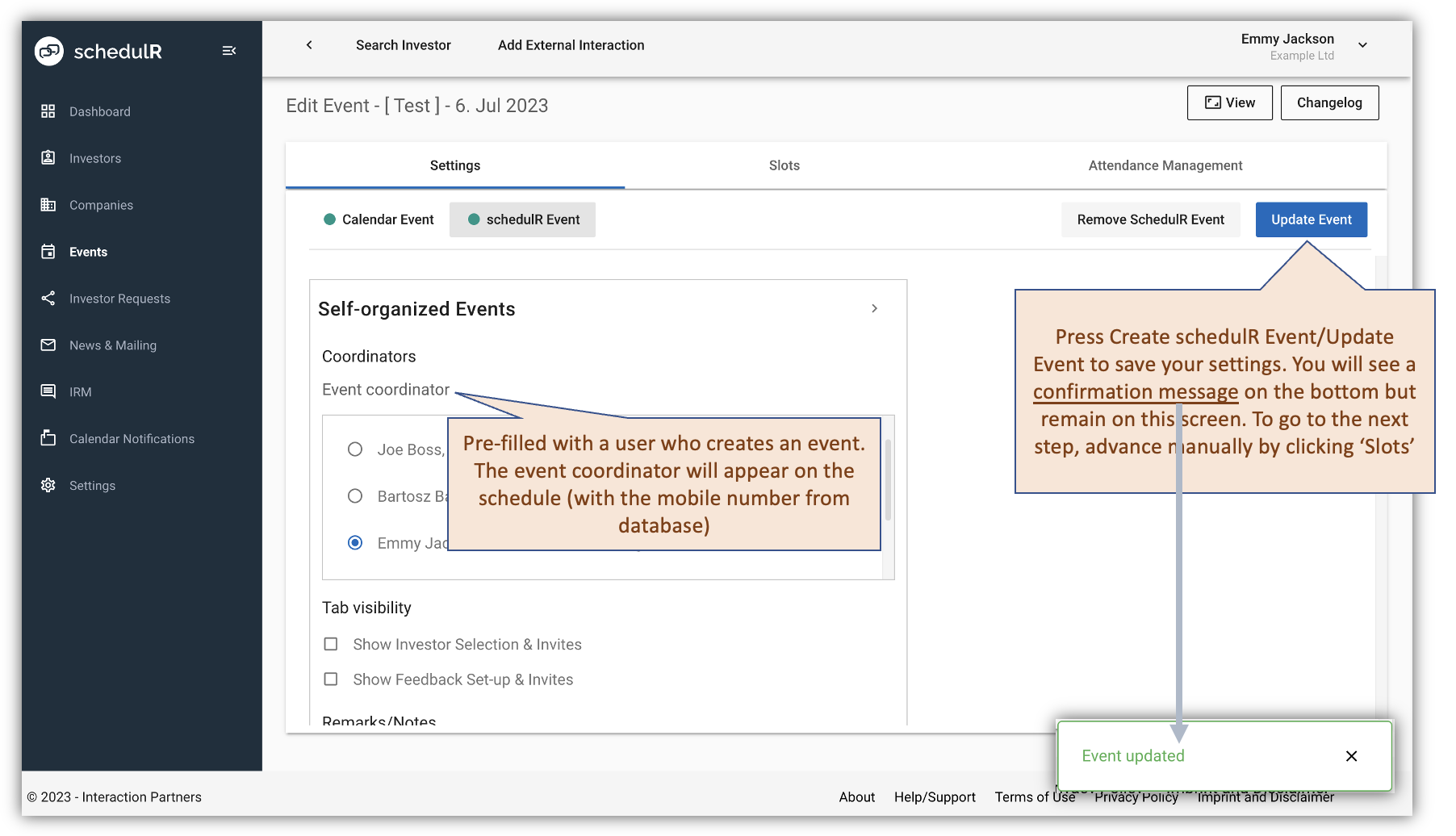Navigate to Investor Requests
1456x836 pixels.
point(119,299)
